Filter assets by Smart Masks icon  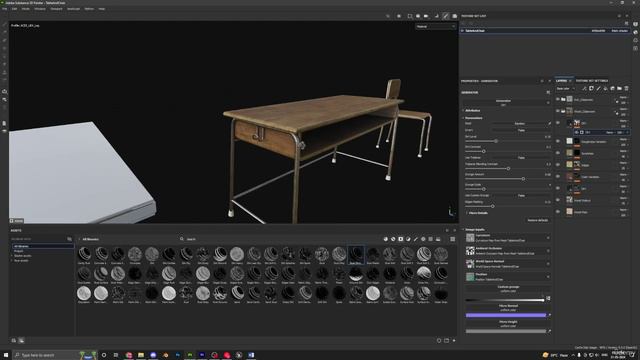point(401,239)
